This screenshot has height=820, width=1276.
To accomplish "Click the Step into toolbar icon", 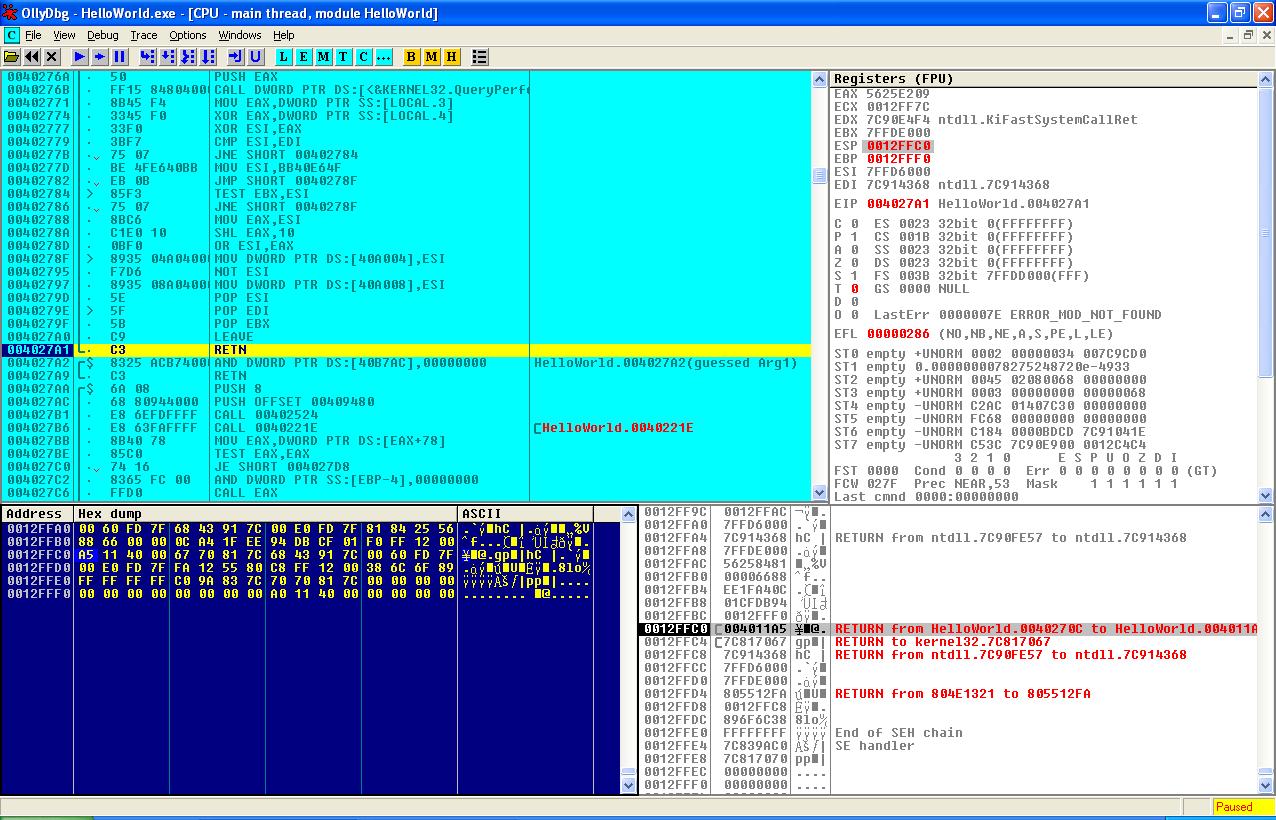I will click(148, 57).
